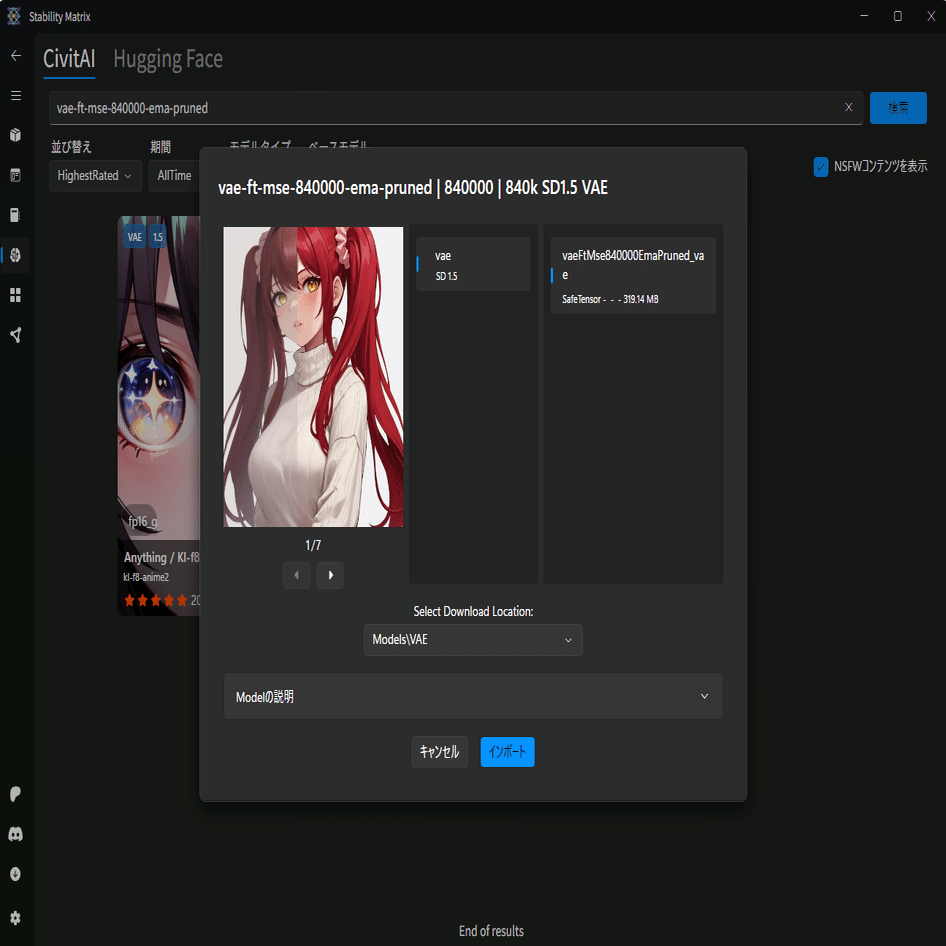The image size is (946, 946).
Task: Click the VAE badge on model card
Action: [x=135, y=237]
